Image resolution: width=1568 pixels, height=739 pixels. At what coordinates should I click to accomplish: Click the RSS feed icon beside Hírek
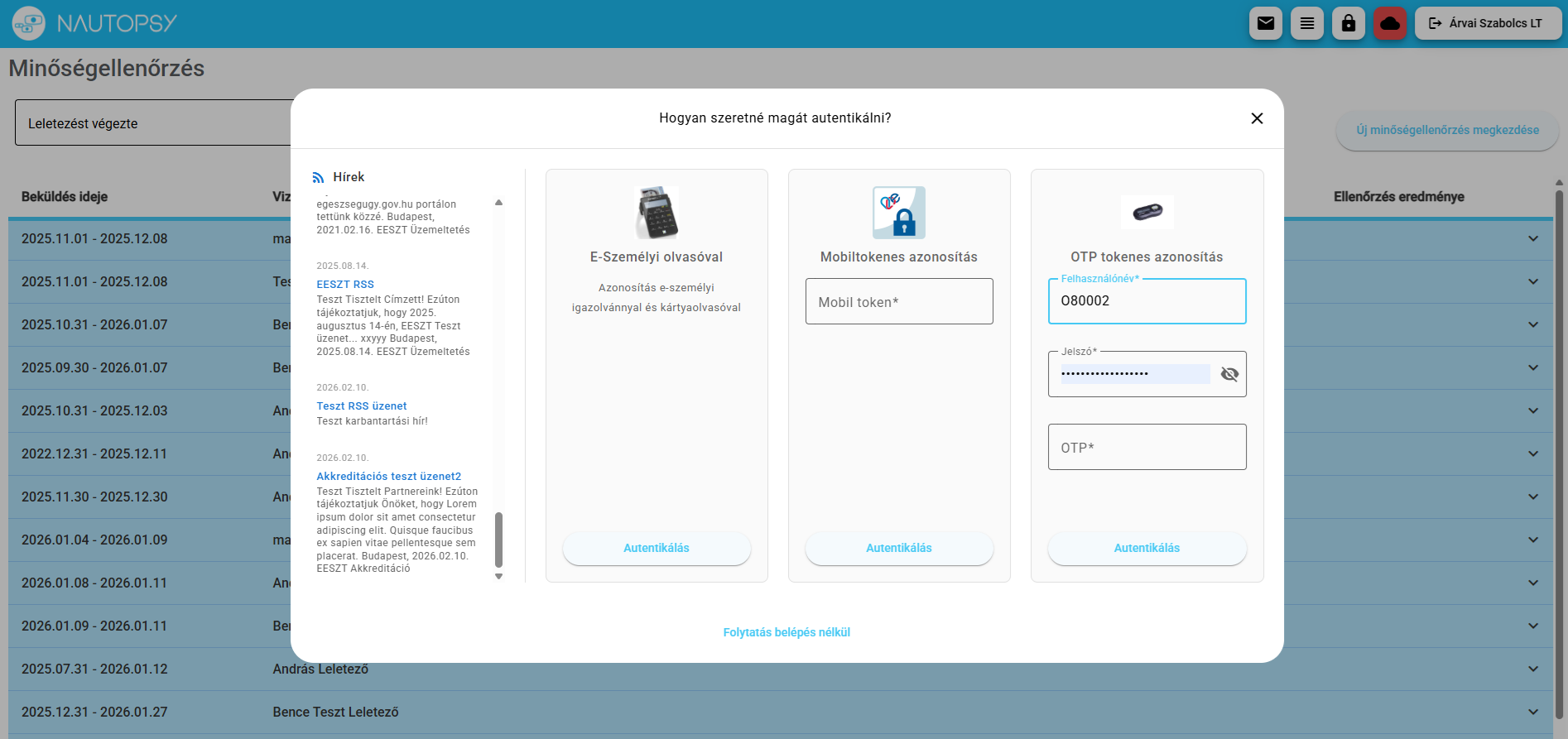point(318,178)
